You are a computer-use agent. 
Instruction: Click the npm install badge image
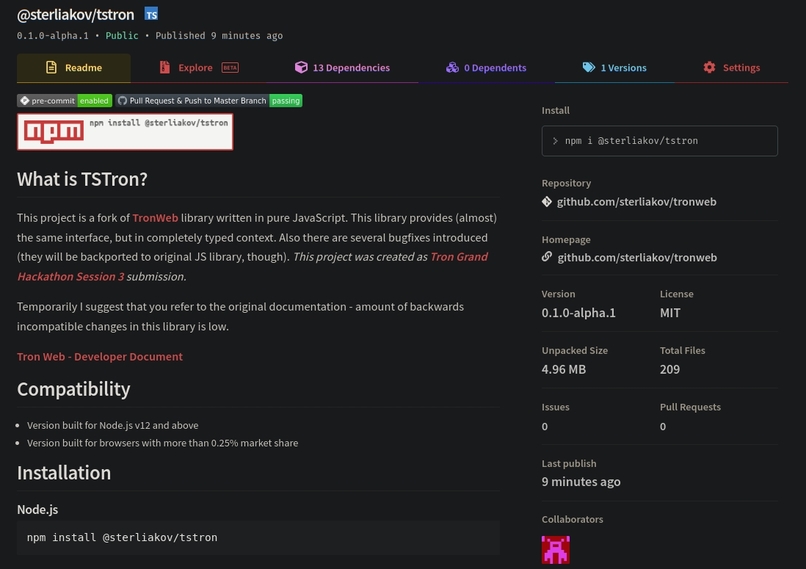[125, 132]
